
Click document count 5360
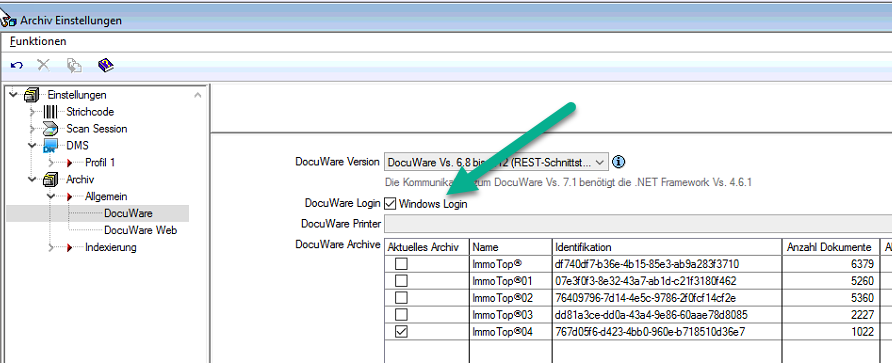coord(862,298)
